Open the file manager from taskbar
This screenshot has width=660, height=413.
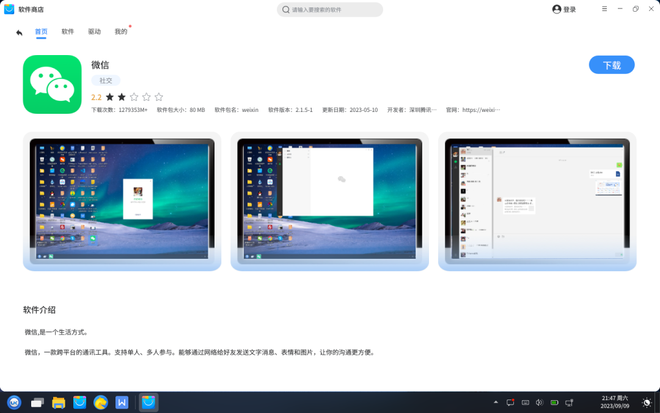[x=58, y=402]
